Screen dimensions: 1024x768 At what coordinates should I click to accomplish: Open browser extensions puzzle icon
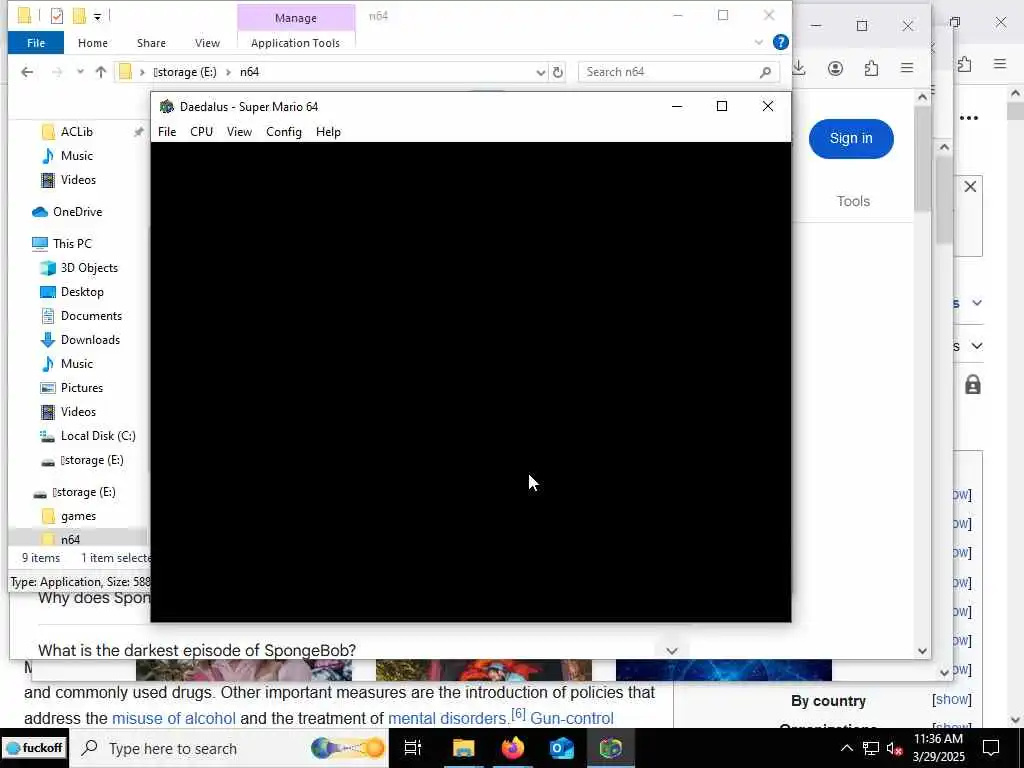click(x=871, y=68)
